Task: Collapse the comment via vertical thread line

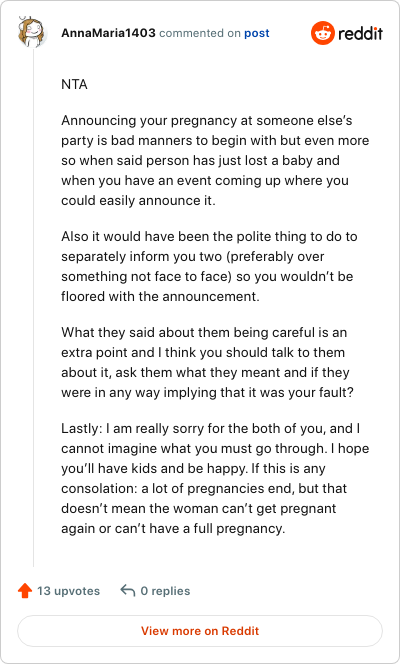Action: click(x=33, y=307)
